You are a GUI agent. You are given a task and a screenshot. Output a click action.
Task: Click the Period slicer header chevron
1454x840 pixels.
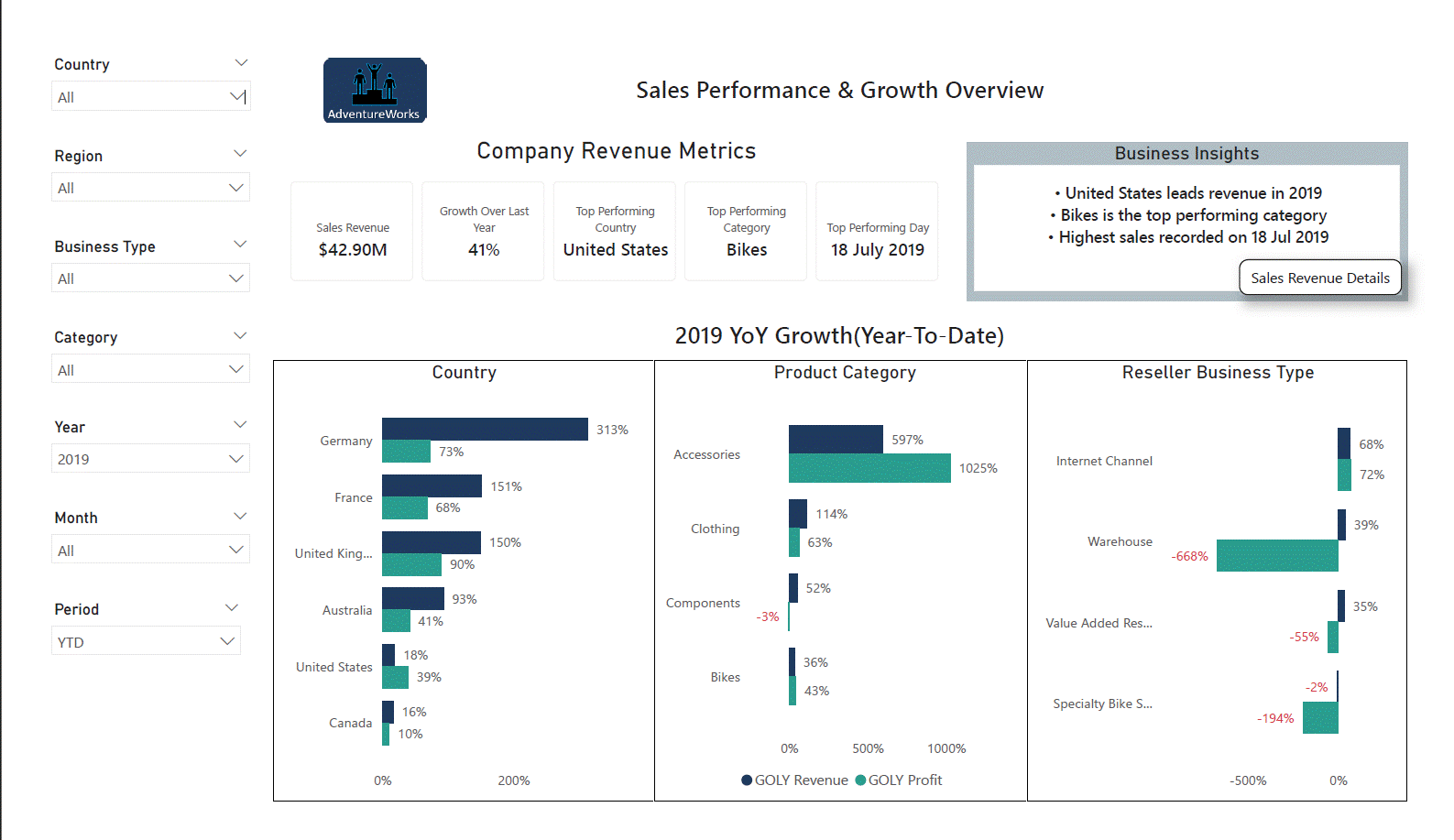[232, 608]
